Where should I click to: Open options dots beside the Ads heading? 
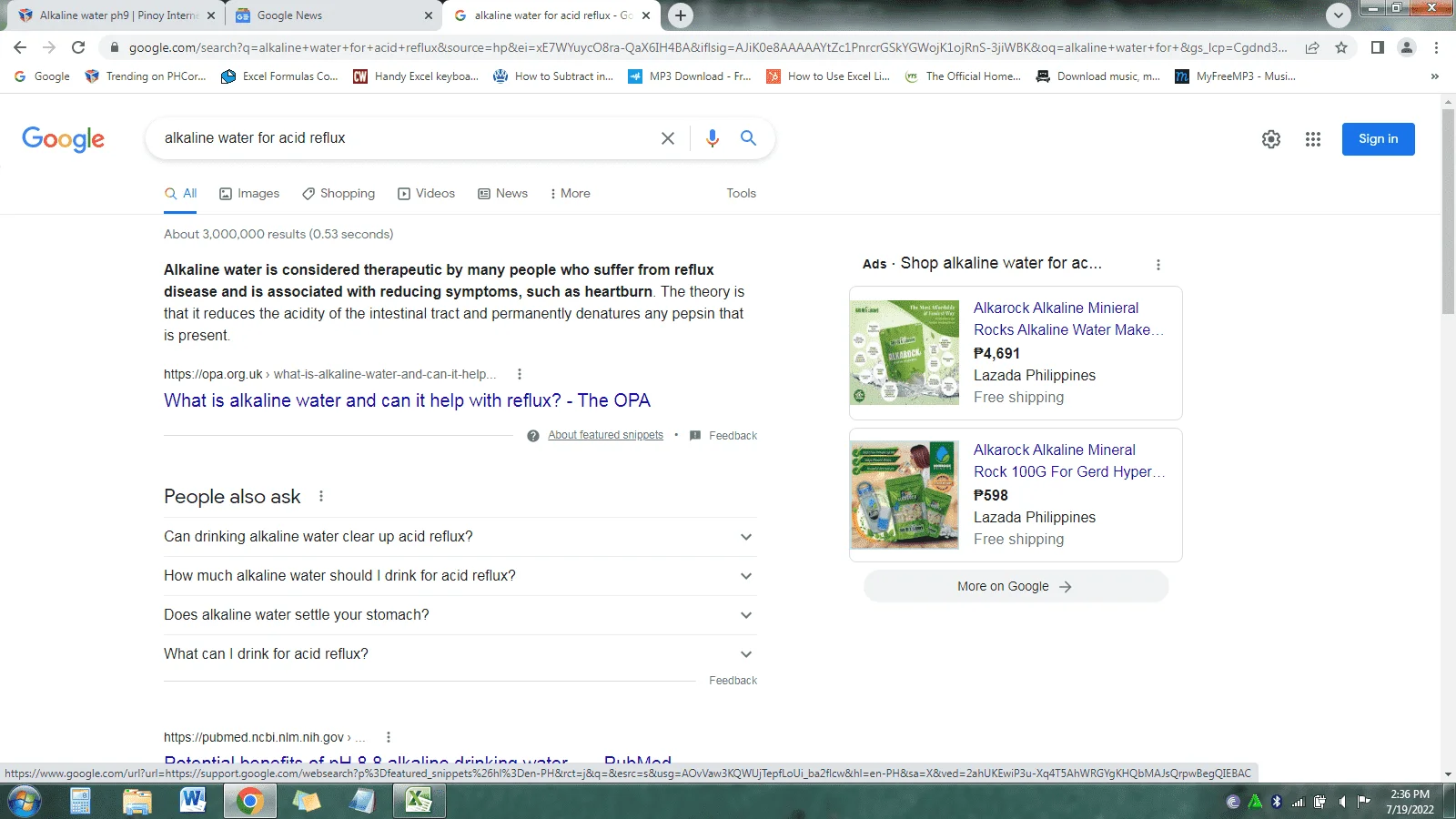pyautogui.click(x=1158, y=265)
